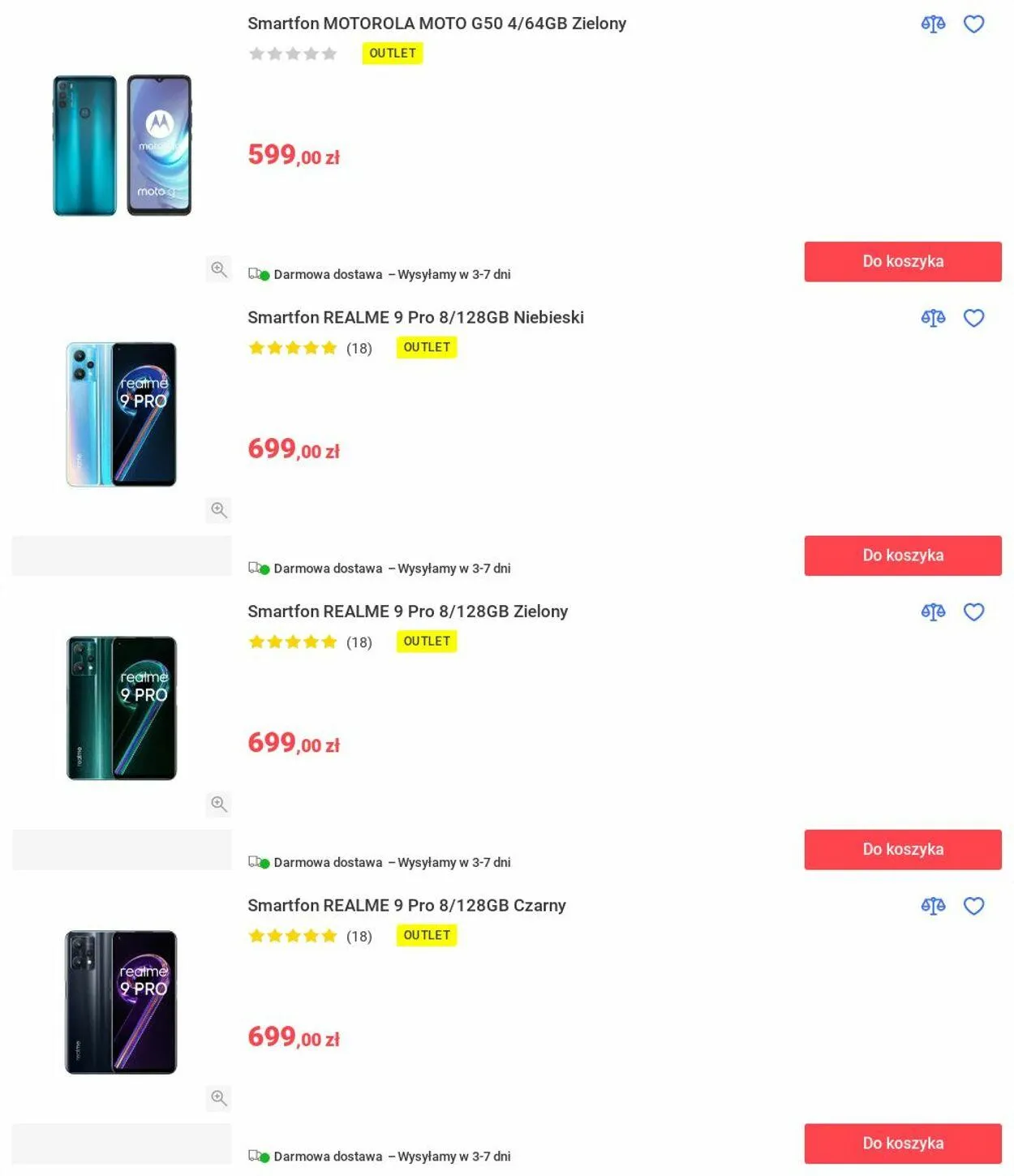Add Realme 9 Pro Czarny to comparison
This screenshot has height=1176, width=1014.
[933, 906]
